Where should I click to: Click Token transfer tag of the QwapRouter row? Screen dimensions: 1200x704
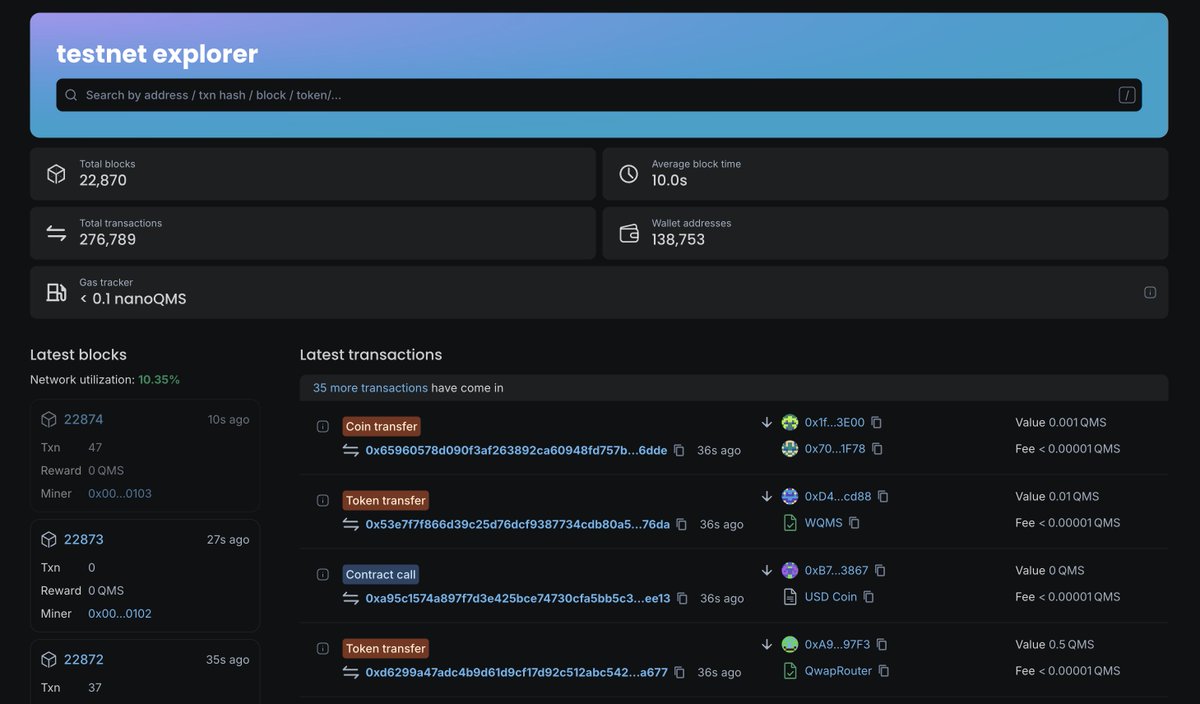[x=385, y=648]
